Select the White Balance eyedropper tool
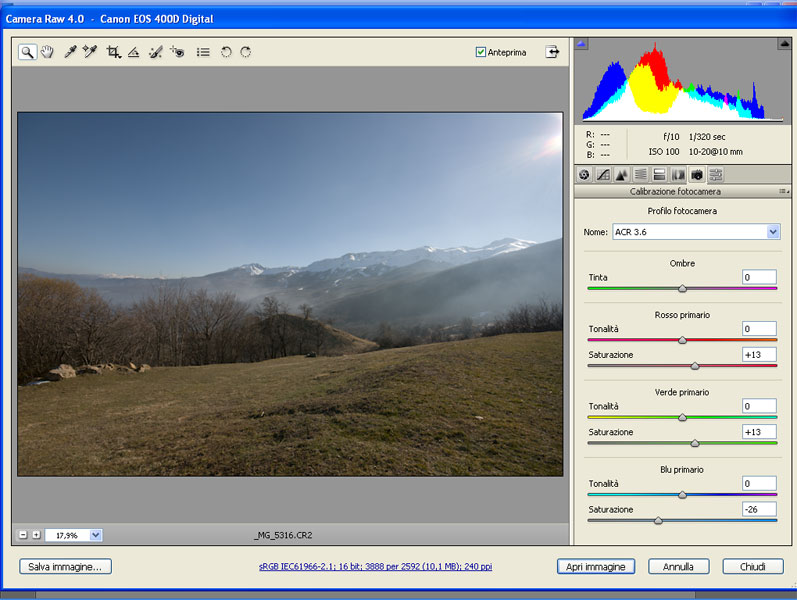 (70, 52)
